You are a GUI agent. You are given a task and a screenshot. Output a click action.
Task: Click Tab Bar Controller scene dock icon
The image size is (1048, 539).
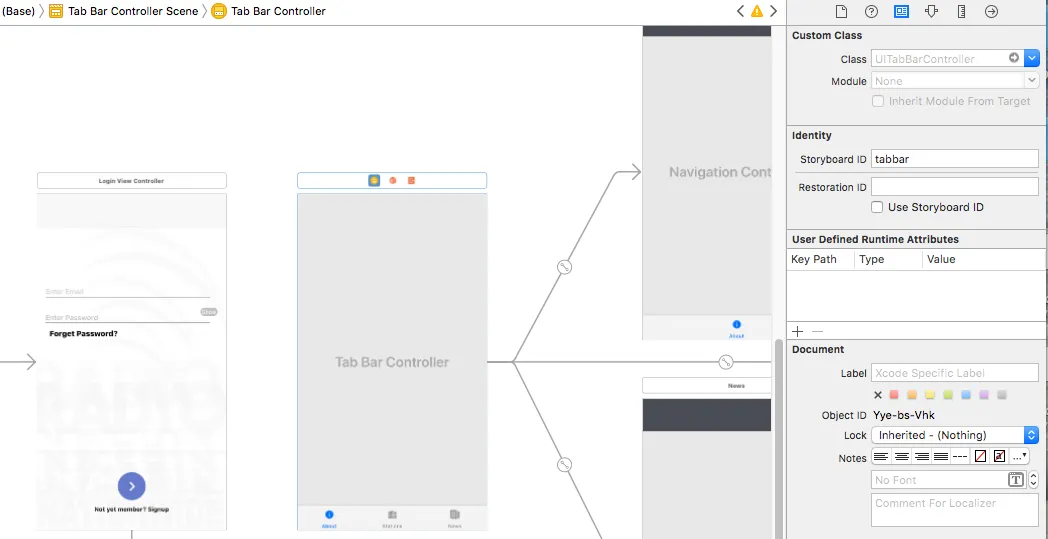click(x=374, y=181)
